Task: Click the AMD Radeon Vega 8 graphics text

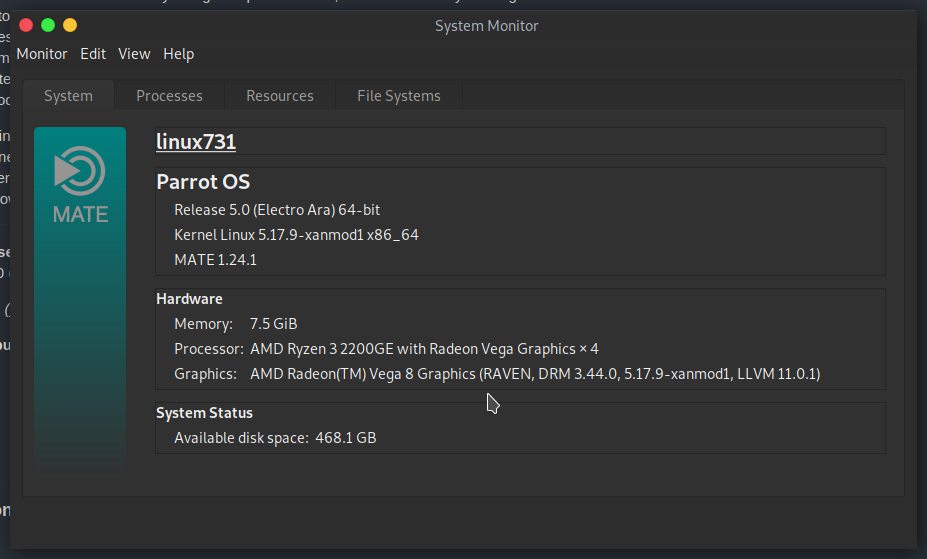Action: tap(535, 374)
